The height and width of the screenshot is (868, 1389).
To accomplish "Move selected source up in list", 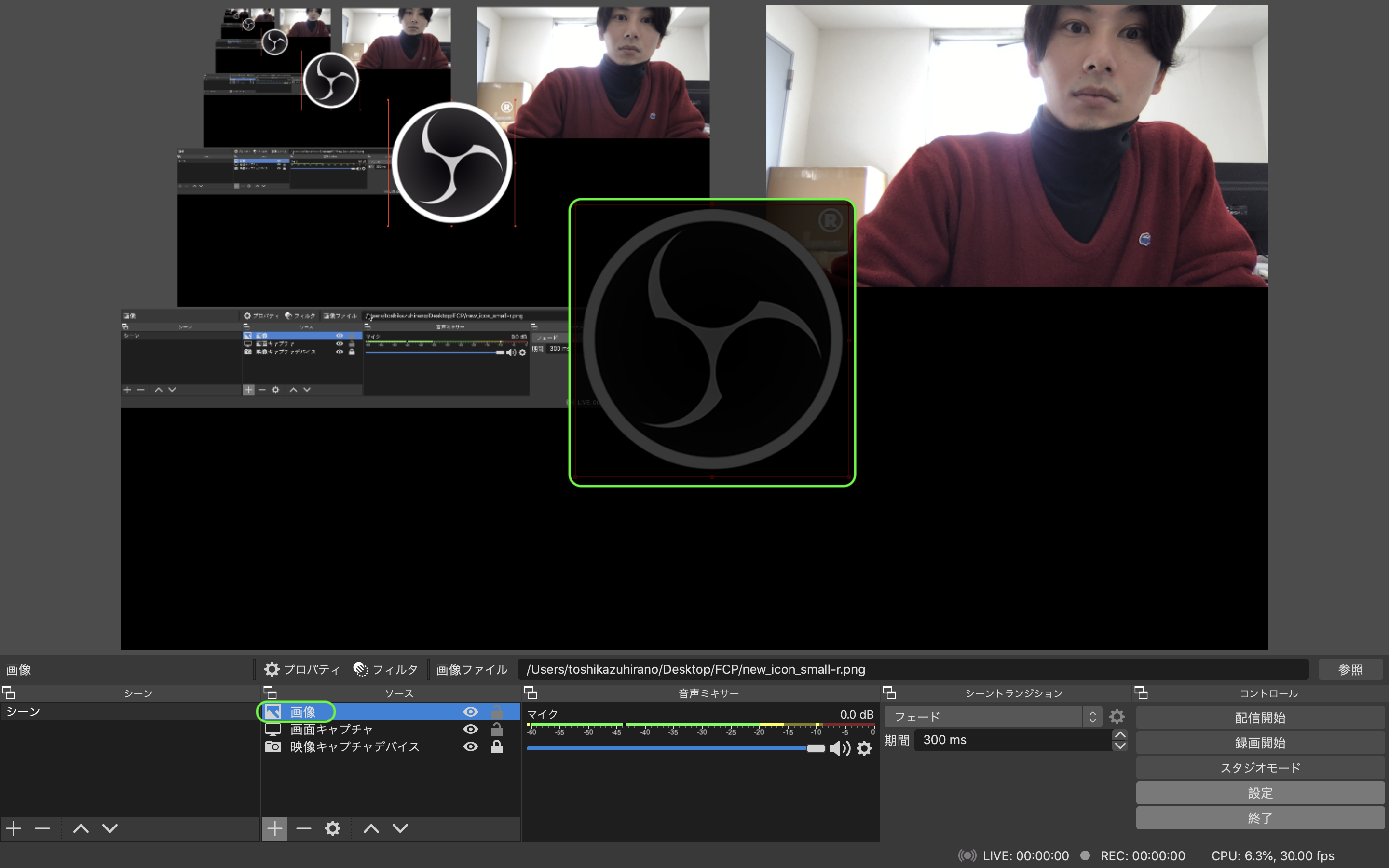I will (x=371, y=828).
